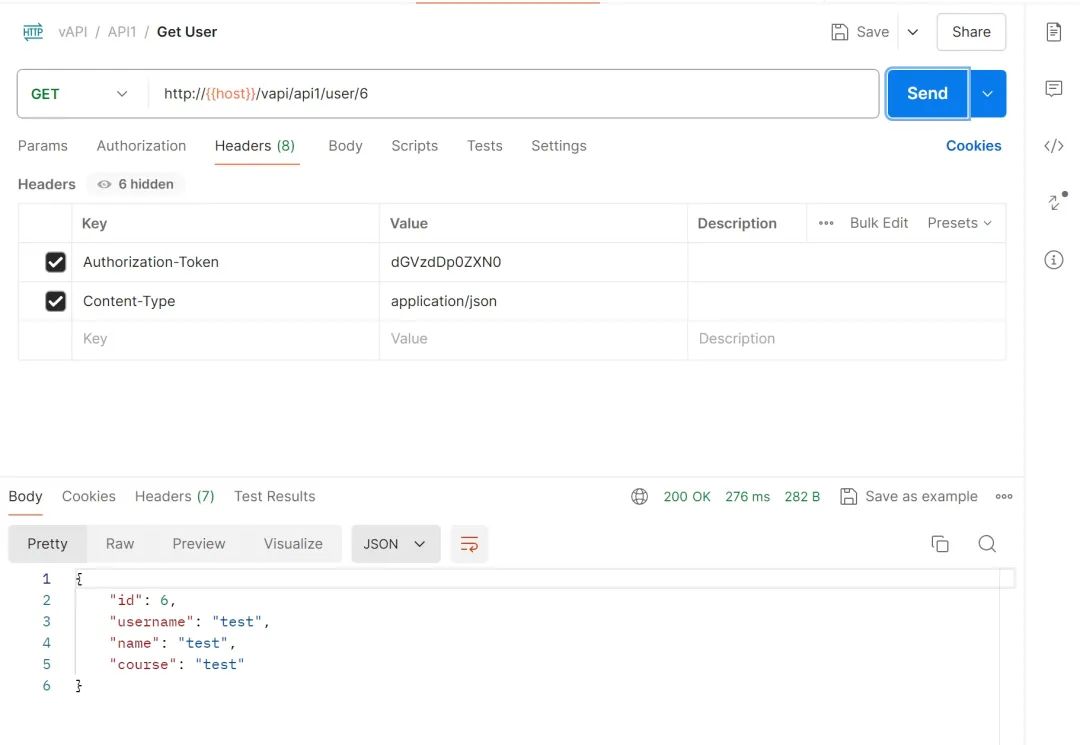Click the application/json value cell
The width and height of the screenshot is (1080, 745).
point(533,302)
